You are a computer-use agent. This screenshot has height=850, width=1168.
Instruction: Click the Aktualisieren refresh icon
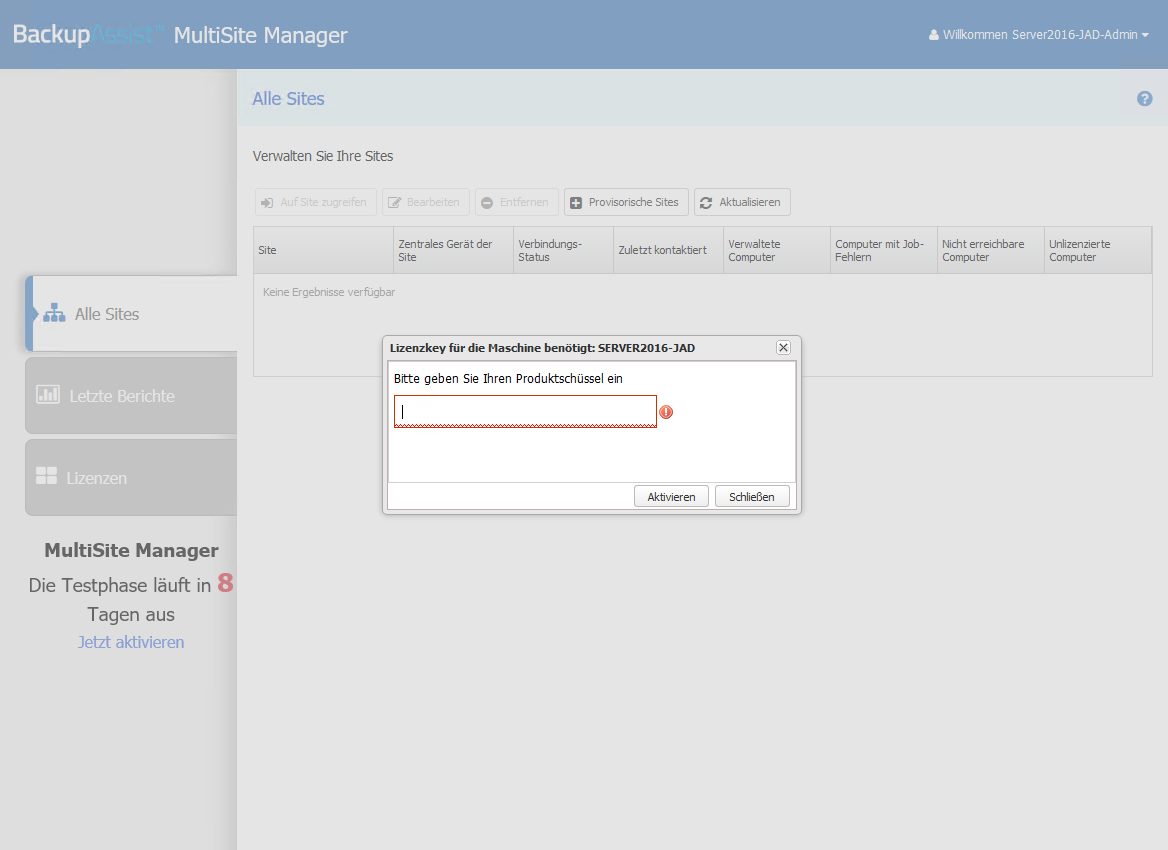tap(706, 202)
